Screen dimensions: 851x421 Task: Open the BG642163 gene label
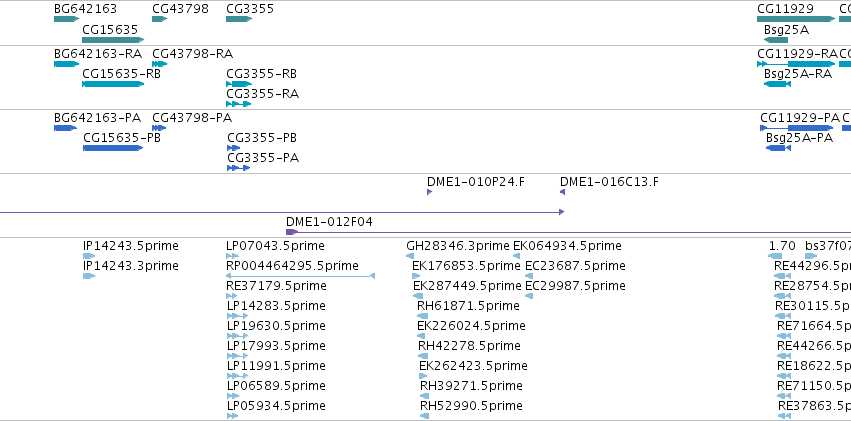tap(85, 9)
